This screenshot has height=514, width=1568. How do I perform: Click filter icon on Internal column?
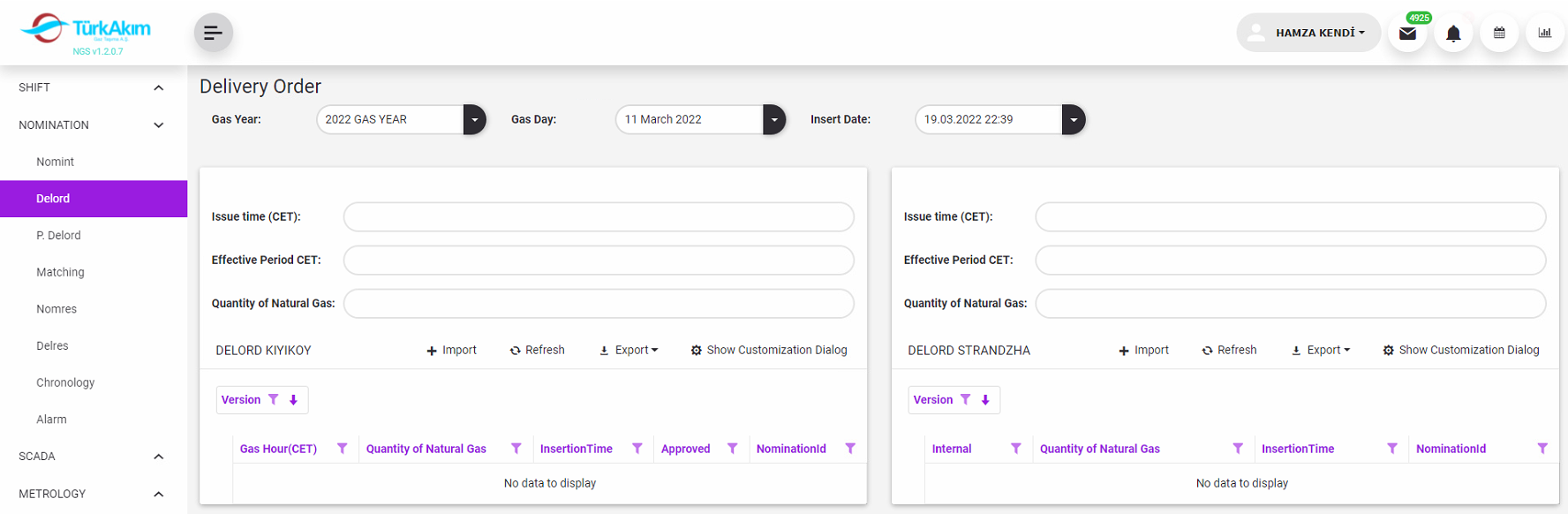[1015, 449]
